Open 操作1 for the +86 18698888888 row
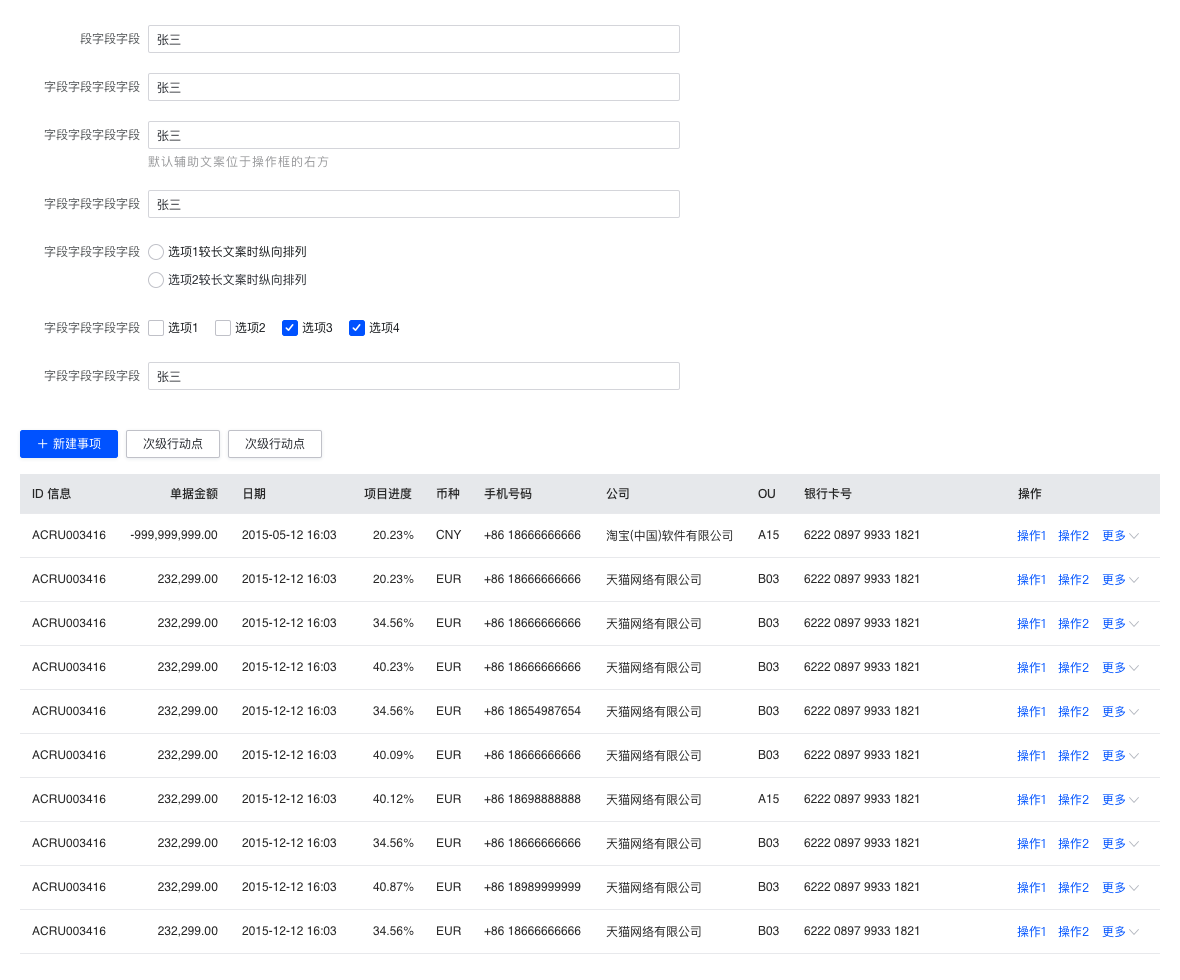The width and height of the screenshot is (1180, 980). (x=1031, y=799)
